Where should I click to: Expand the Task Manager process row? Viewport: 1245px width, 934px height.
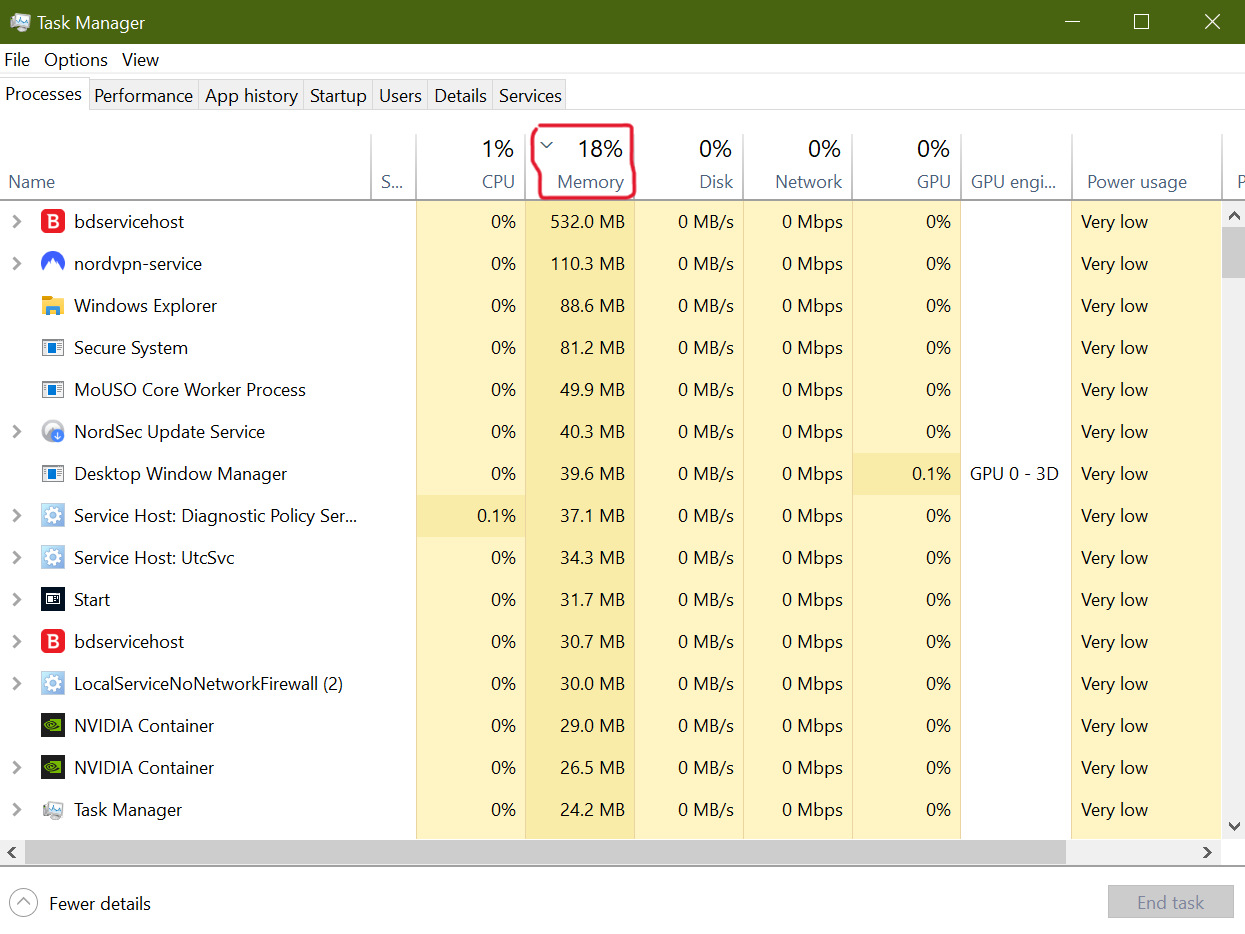click(16, 810)
